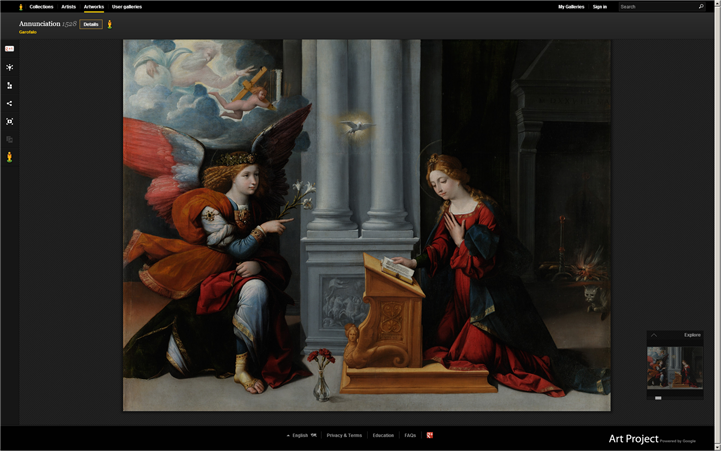Click the scrollbar down arrow at the bottom right
This screenshot has height=451, width=721.
pos(717,446)
